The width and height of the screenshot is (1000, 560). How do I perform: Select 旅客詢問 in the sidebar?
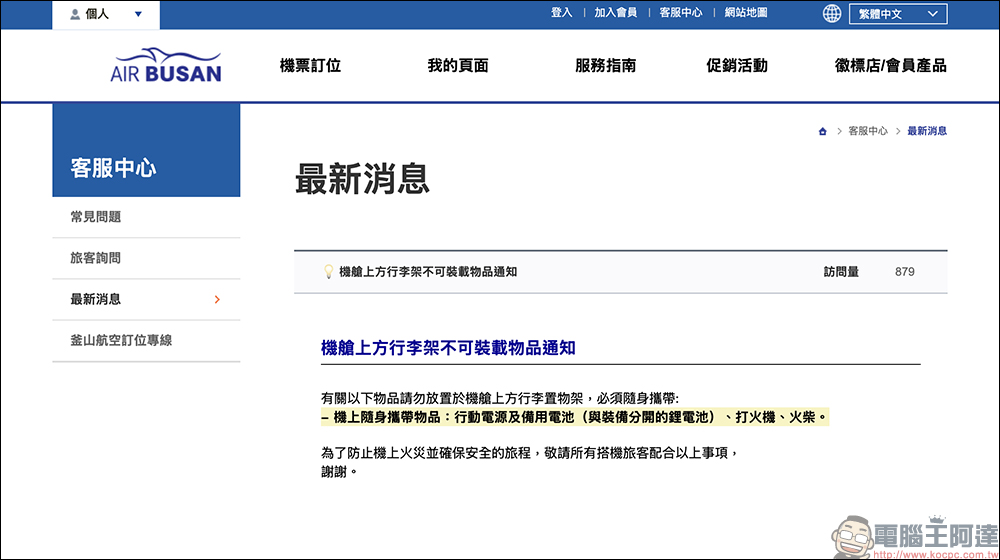(x=146, y=258)
